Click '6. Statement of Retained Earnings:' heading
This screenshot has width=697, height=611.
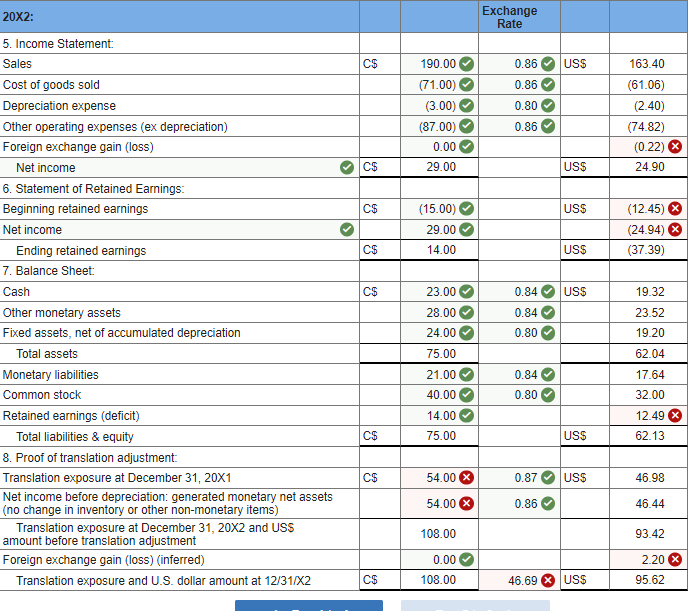[93, 188]
